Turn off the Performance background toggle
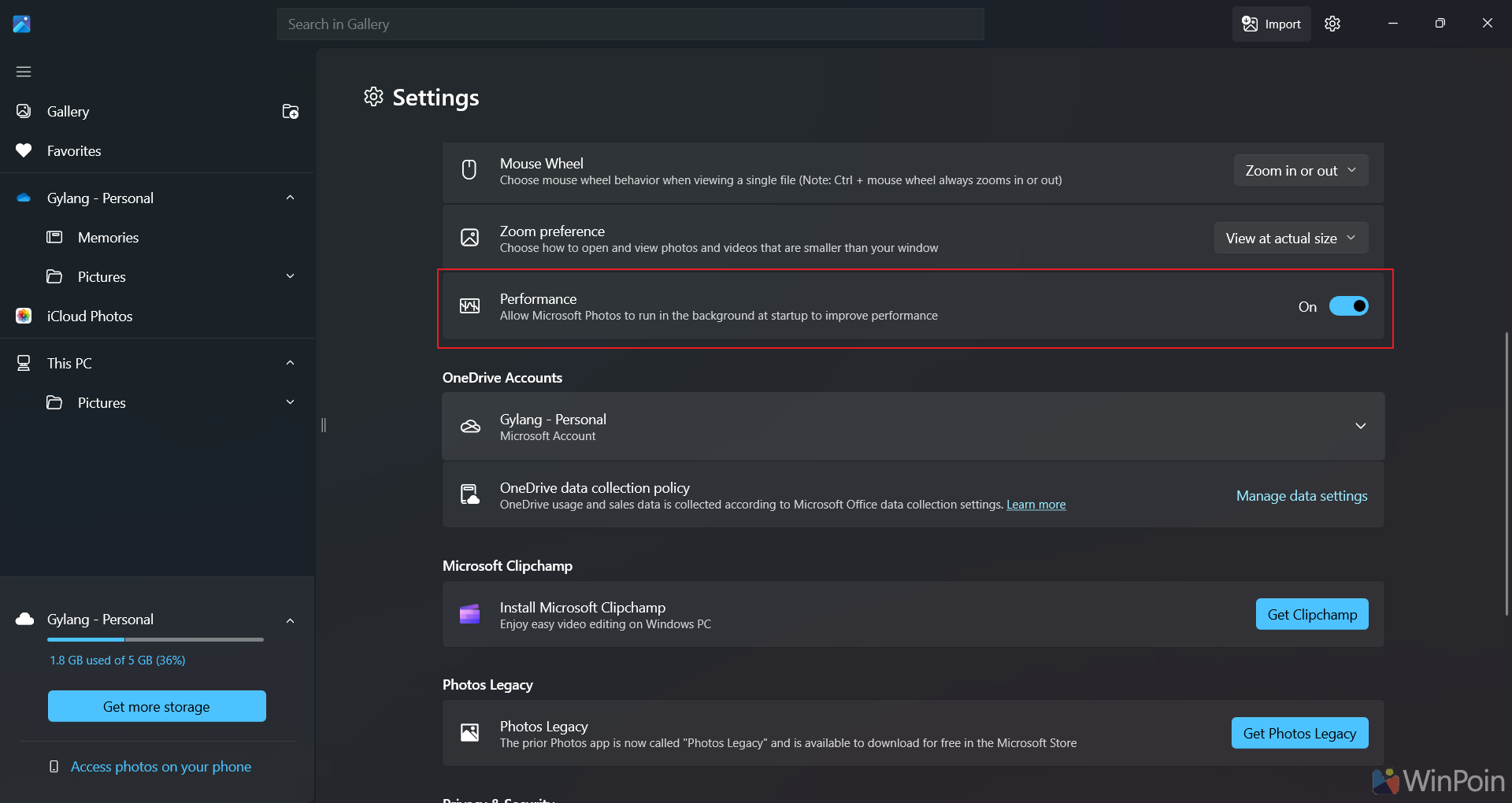 coord(1348,306)
